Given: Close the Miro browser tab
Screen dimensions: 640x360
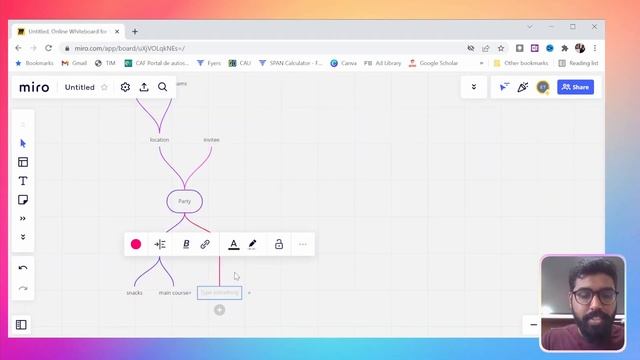Looking at the screenshot, I should click(x=117, y=31).
